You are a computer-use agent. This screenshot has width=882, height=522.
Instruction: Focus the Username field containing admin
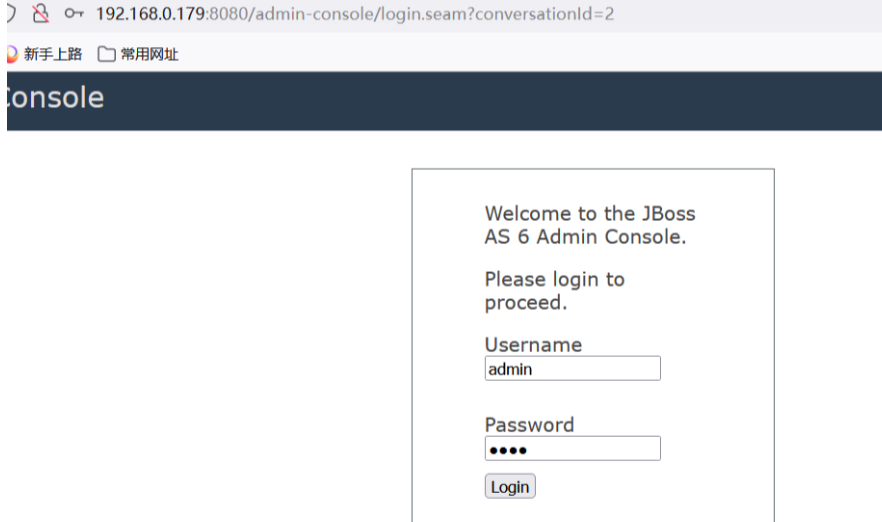click(572, 369)
